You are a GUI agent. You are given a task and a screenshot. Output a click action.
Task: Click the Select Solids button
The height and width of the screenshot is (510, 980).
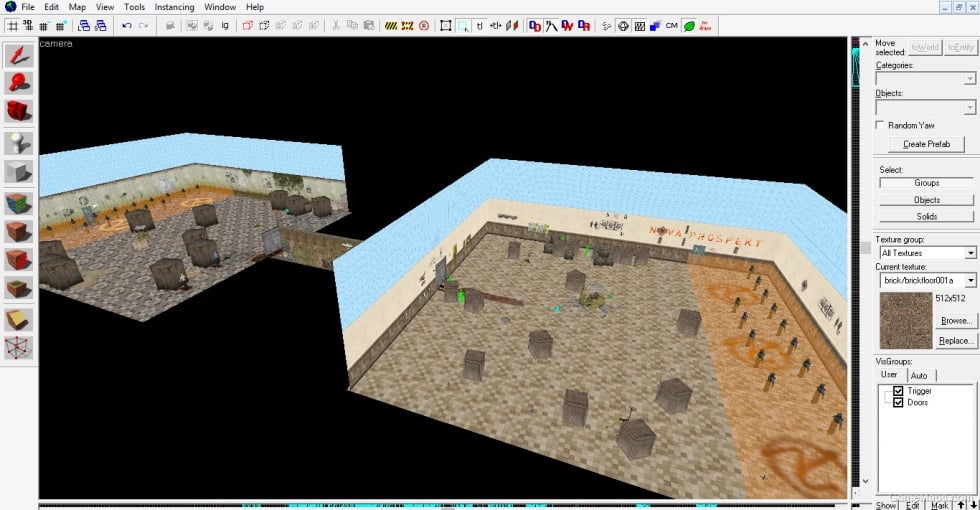pos(926,216)
